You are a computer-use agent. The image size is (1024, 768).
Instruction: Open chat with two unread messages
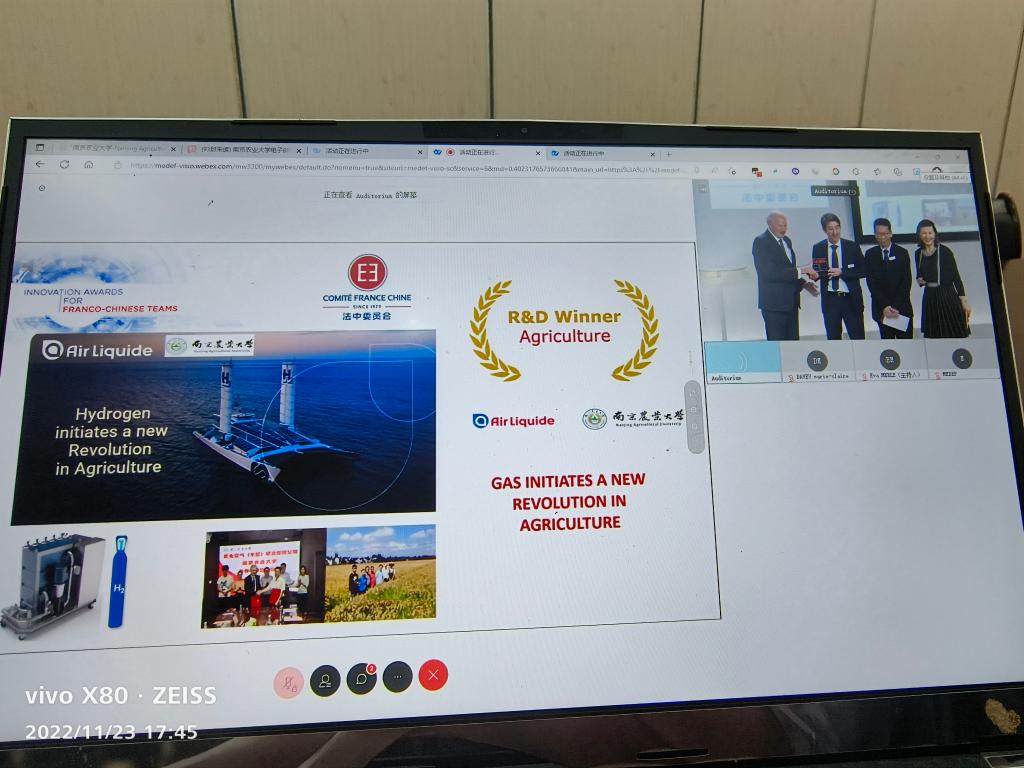[361, 679]
